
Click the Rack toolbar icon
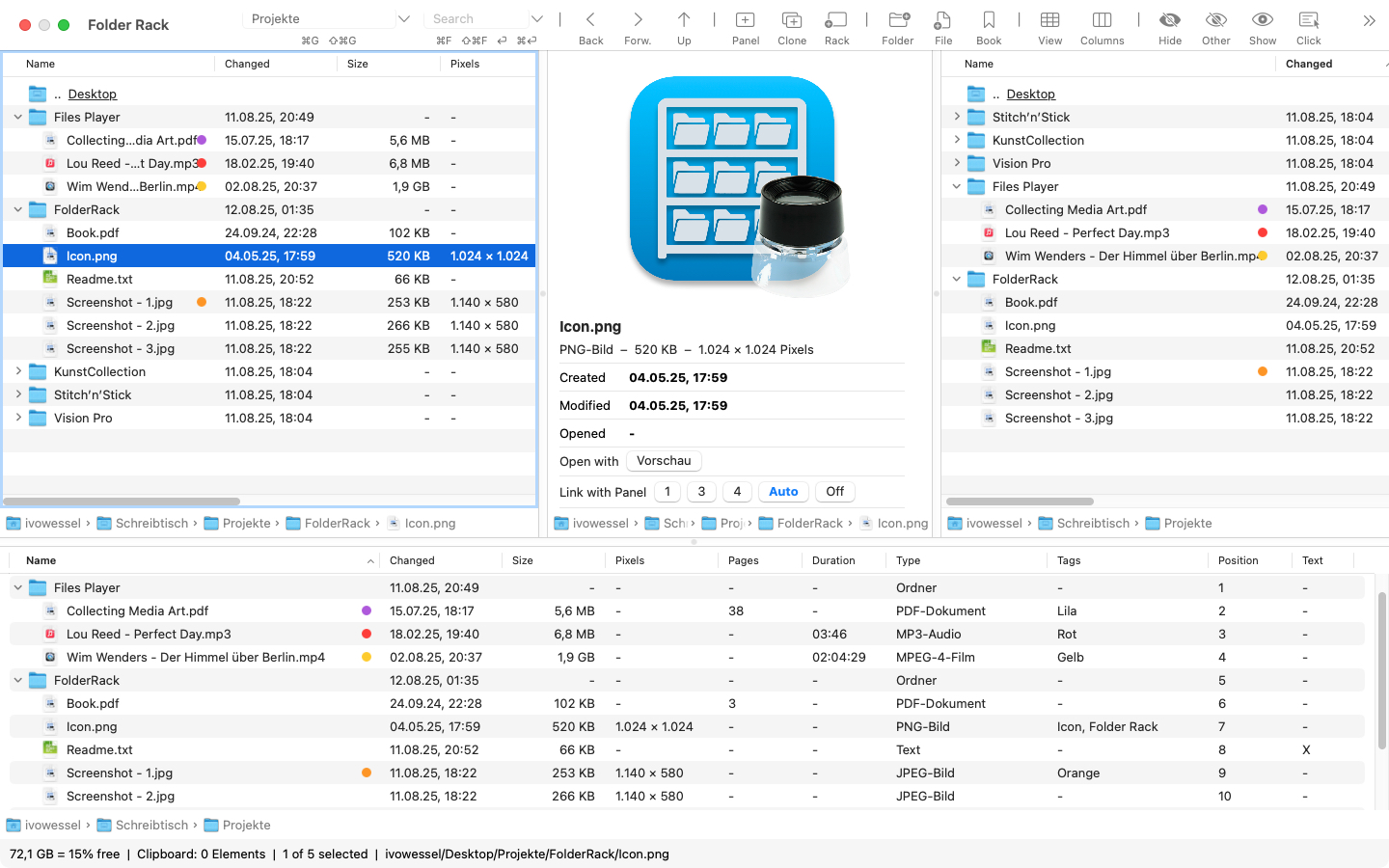pyautogui.click(x=836, y=20)
